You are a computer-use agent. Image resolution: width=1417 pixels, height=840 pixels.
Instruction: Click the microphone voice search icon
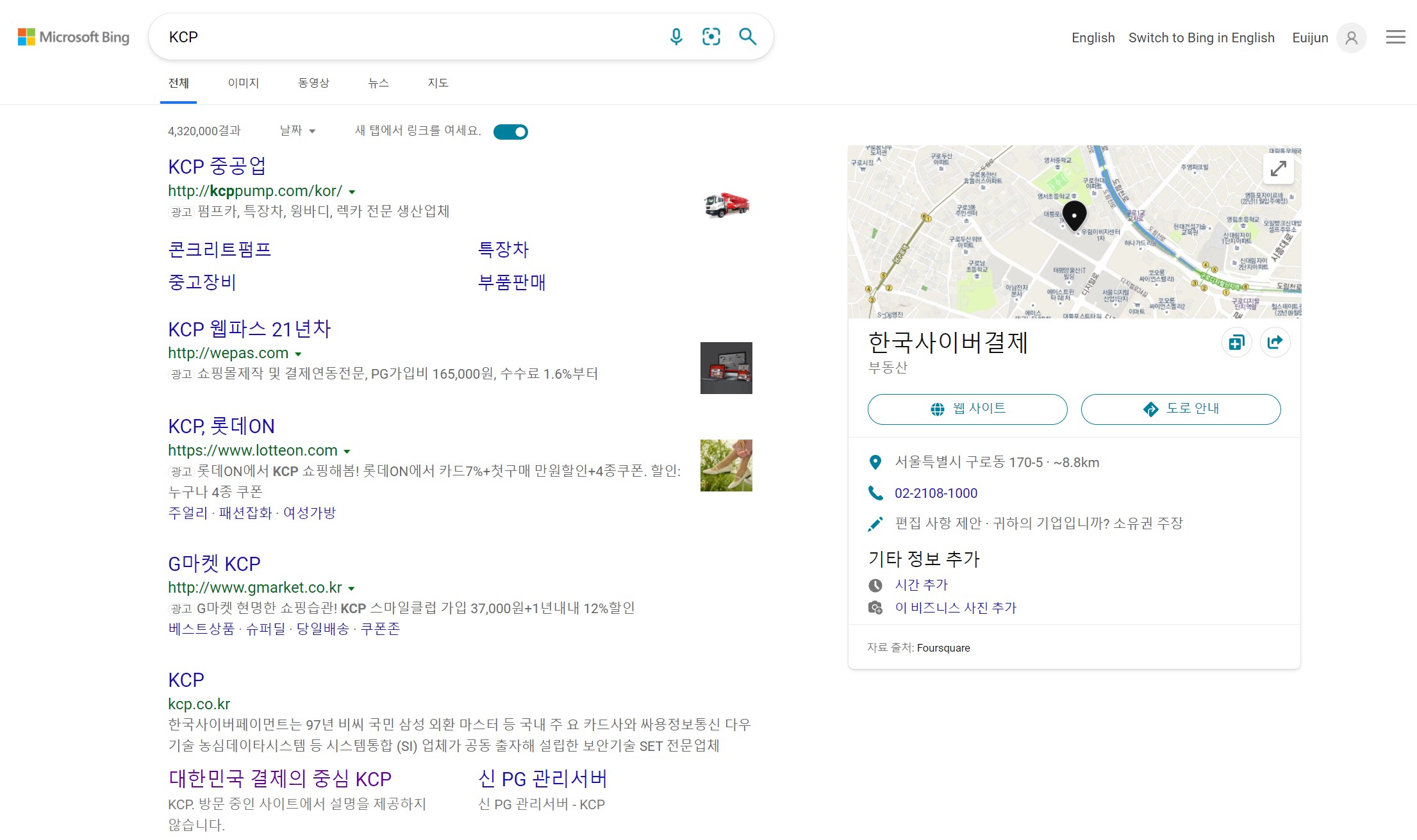675,37
